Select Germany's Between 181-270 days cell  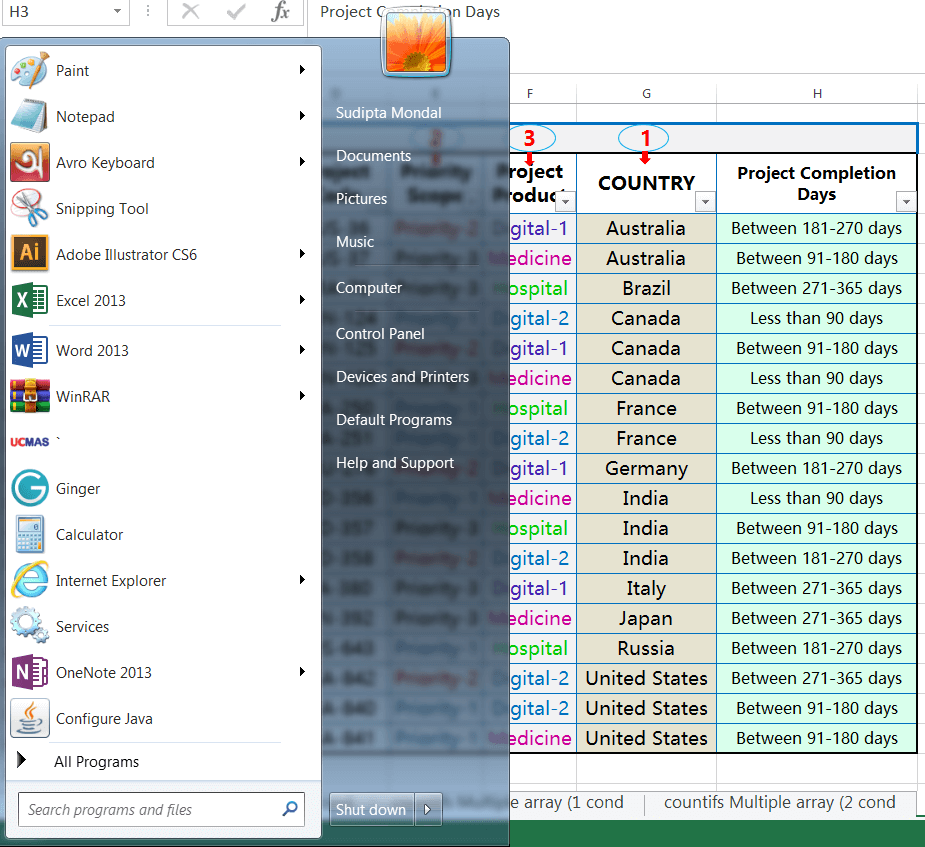pos(817,468)
